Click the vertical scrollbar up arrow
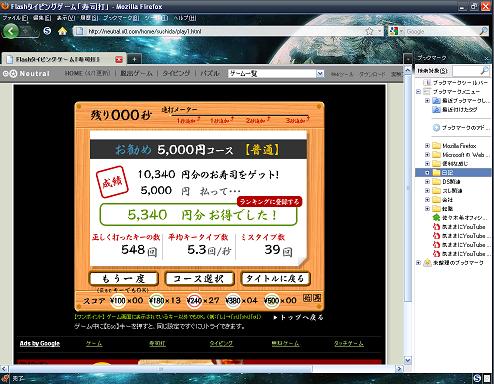This screenshot has height=384, width=494. 408,70
